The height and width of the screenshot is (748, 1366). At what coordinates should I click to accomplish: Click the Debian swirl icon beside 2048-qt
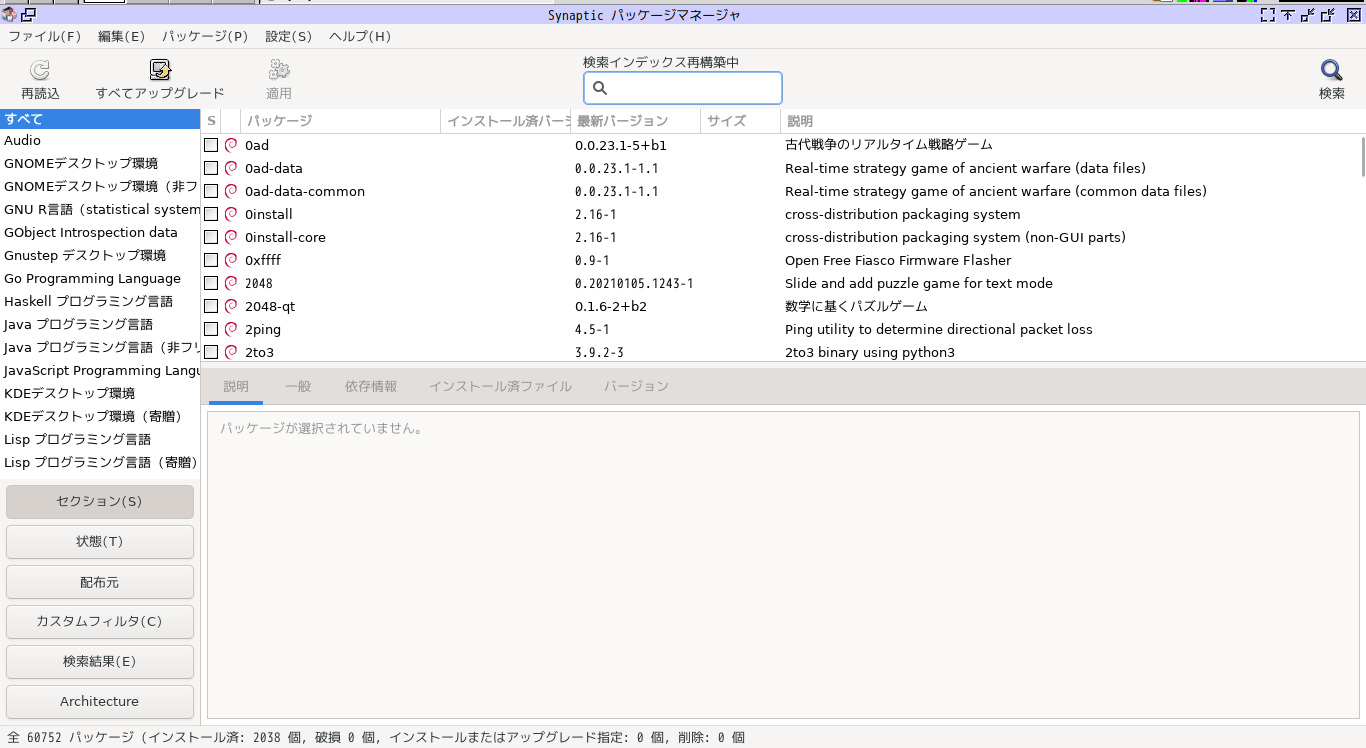(x=231, y=306)
